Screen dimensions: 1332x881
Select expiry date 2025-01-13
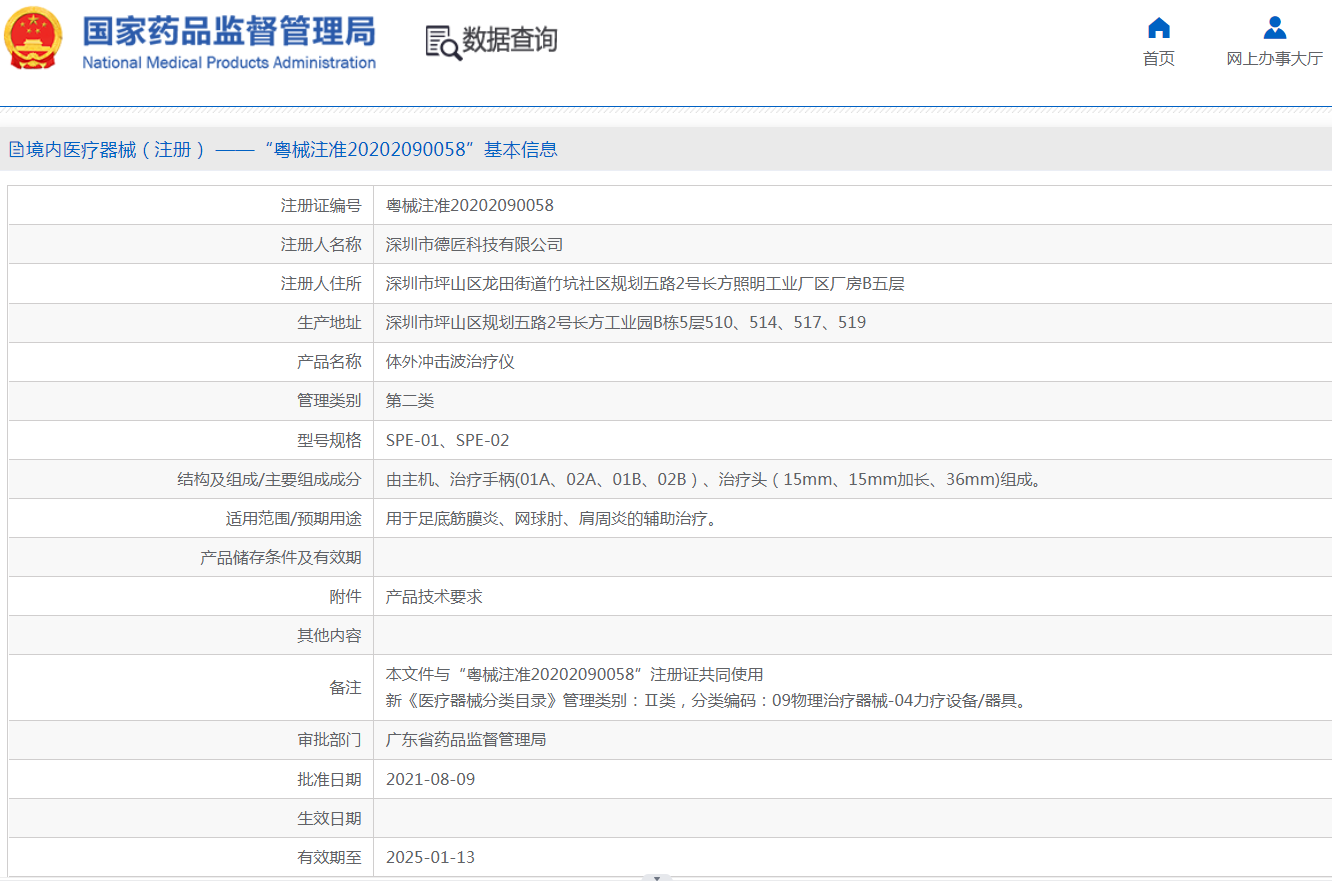[431, 858]
